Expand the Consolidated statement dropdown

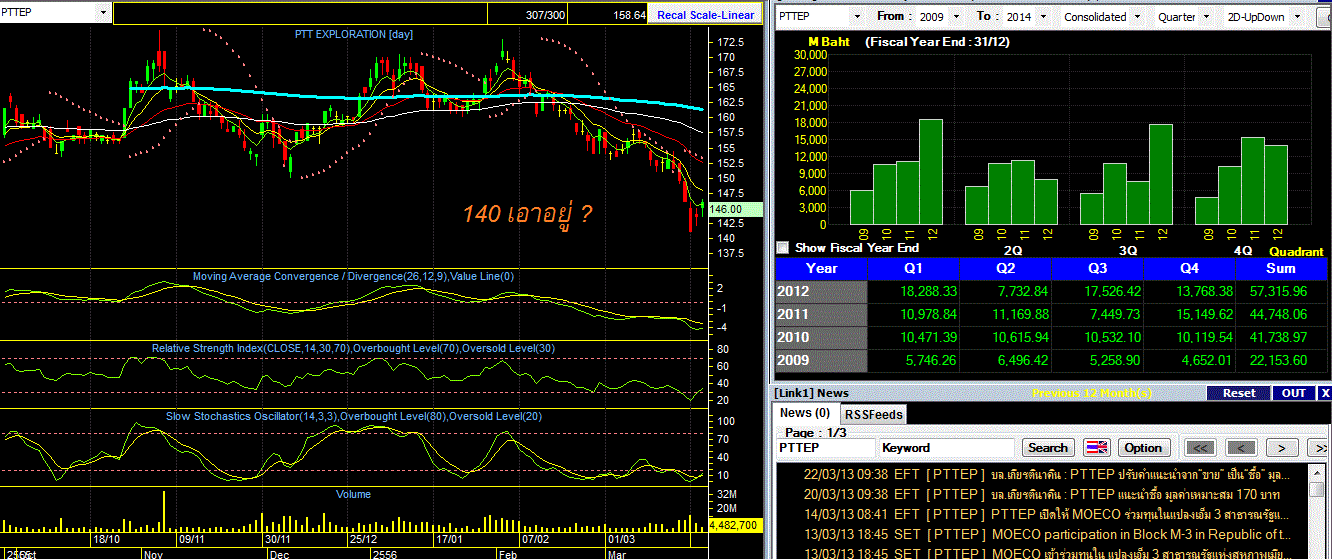1138,17
